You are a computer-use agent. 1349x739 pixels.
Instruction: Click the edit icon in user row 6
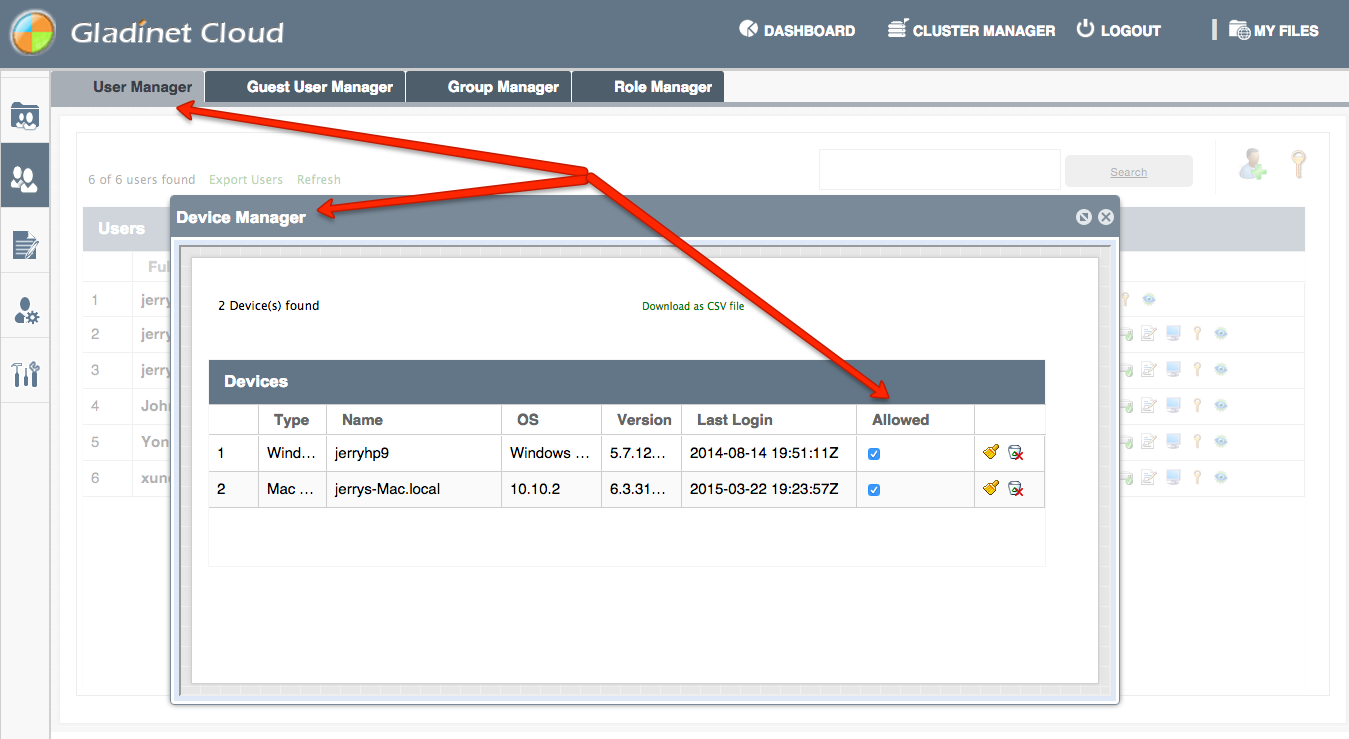click(1149, 478)
